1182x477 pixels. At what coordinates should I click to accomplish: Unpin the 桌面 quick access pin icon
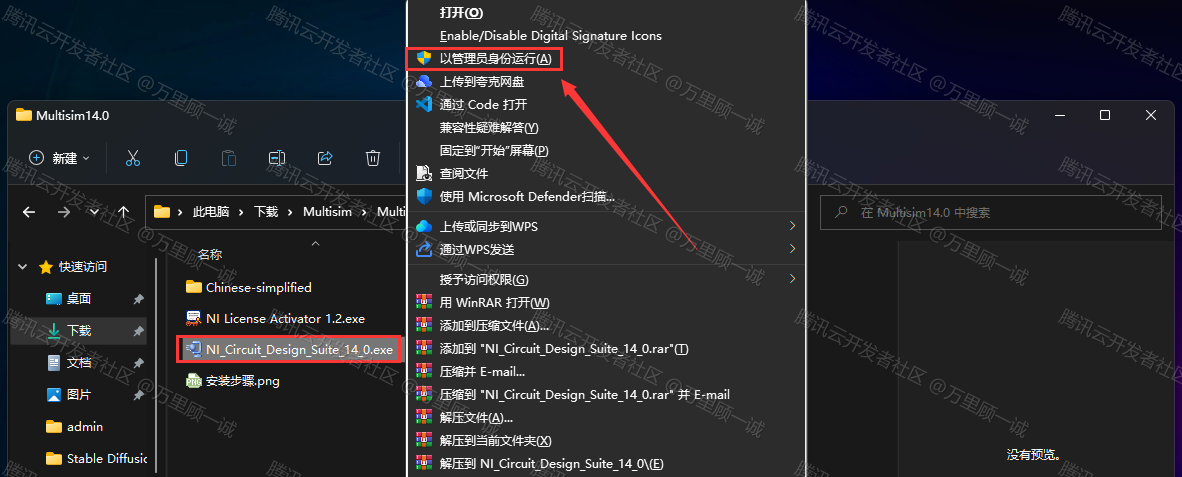pos(139,299)
